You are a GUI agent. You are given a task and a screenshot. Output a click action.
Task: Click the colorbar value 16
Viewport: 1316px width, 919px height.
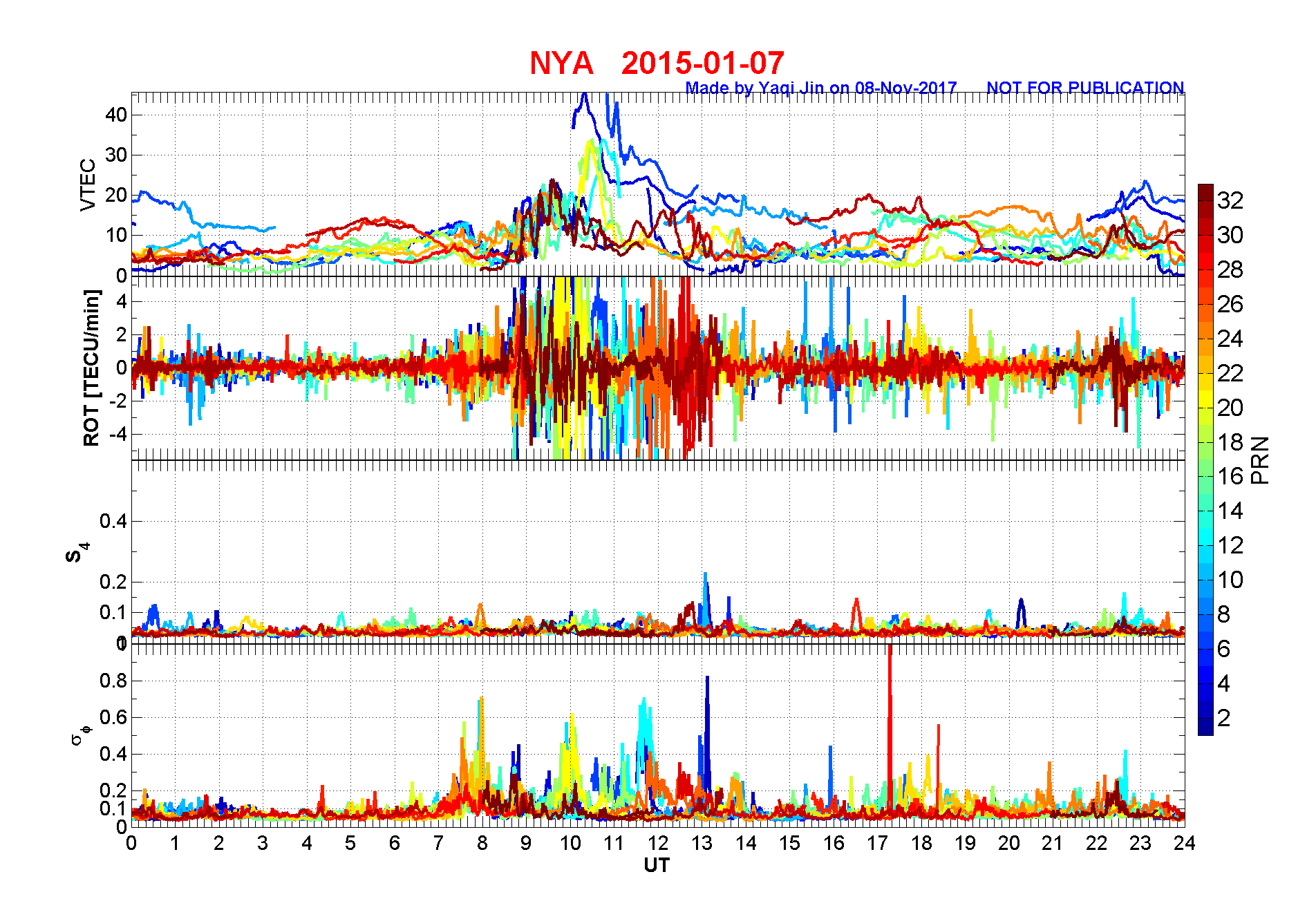tap(1230, 476)
